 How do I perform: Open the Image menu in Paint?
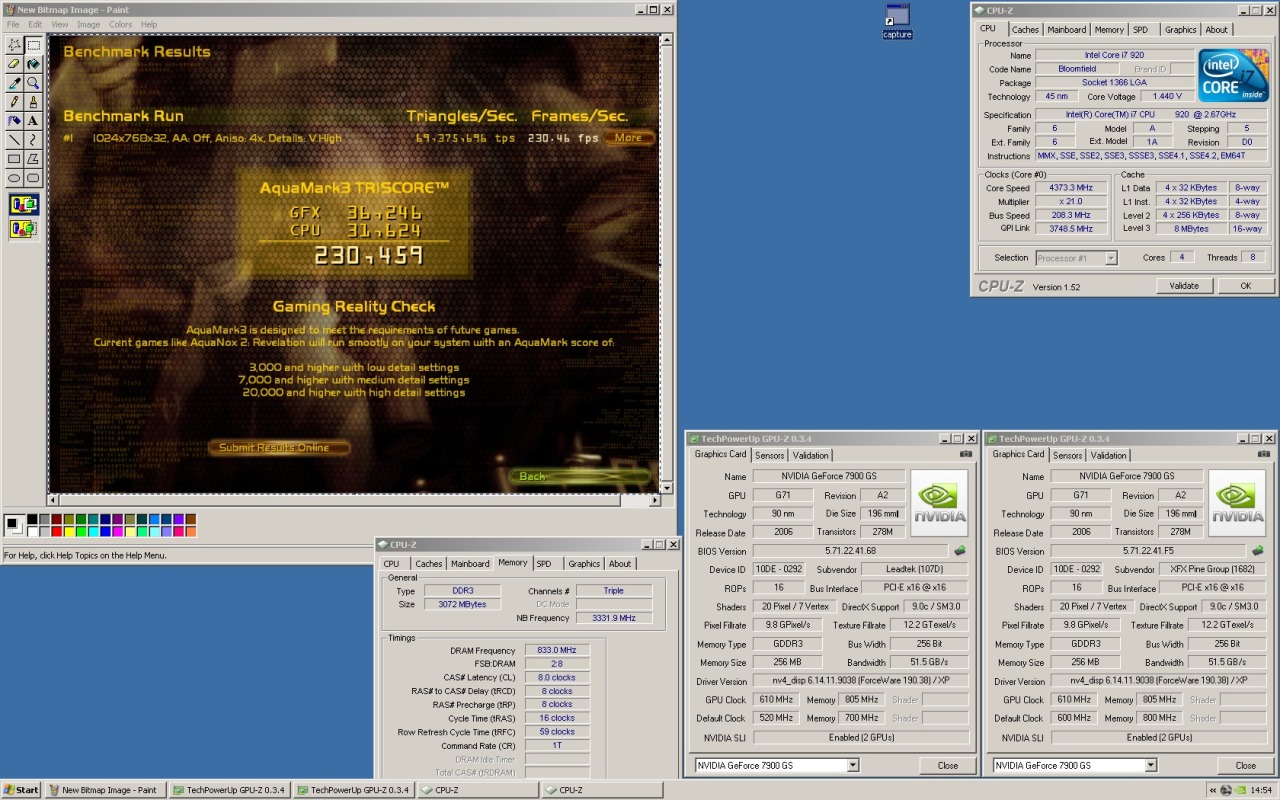pyautogui.click(x=88, y=24)
